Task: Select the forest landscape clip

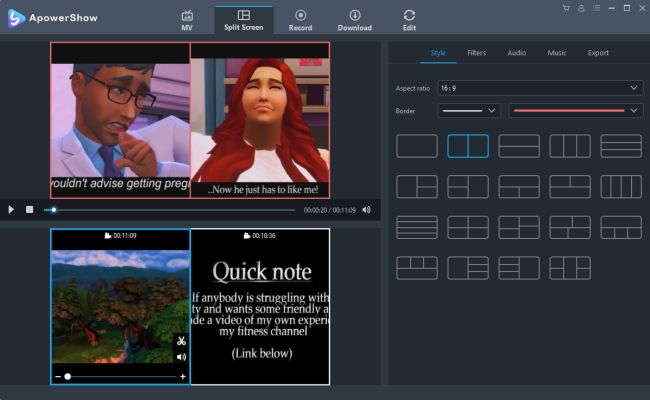Action: [120, 307]
